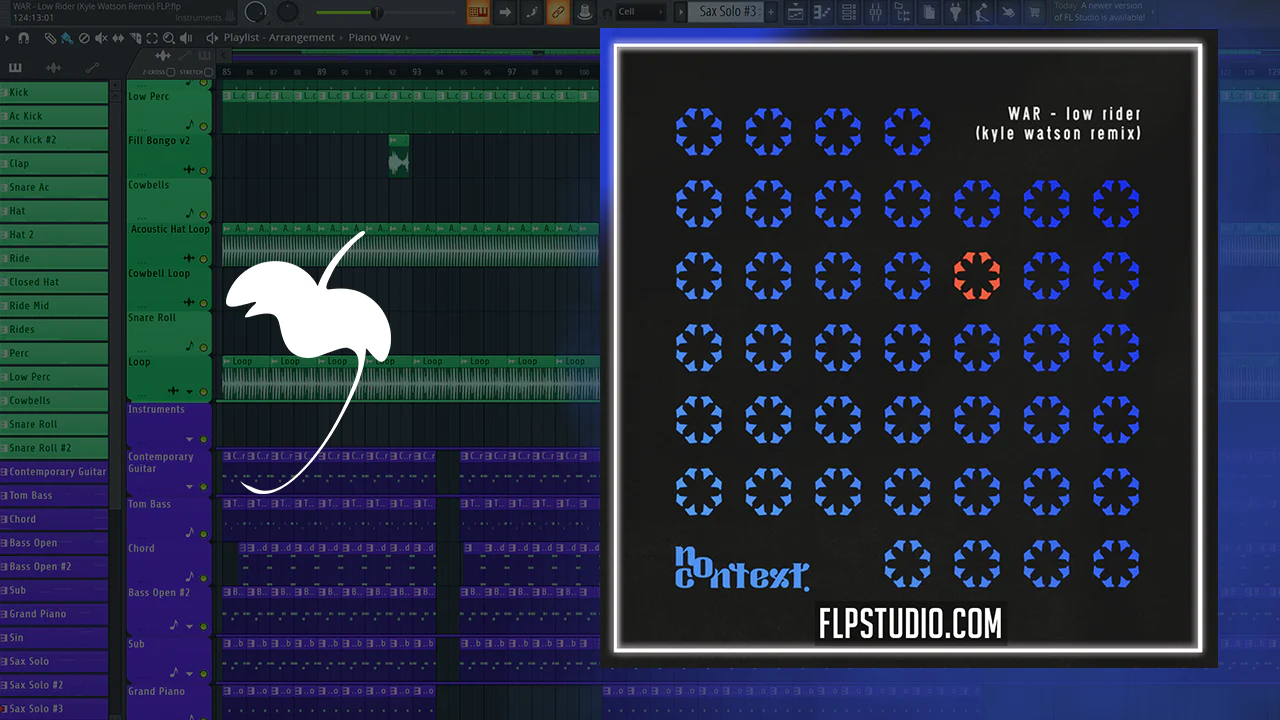The image size is (1280, 720).
Task: Select the playlist Slip tool
Action: pyautogui.click(x=118, y=38)
